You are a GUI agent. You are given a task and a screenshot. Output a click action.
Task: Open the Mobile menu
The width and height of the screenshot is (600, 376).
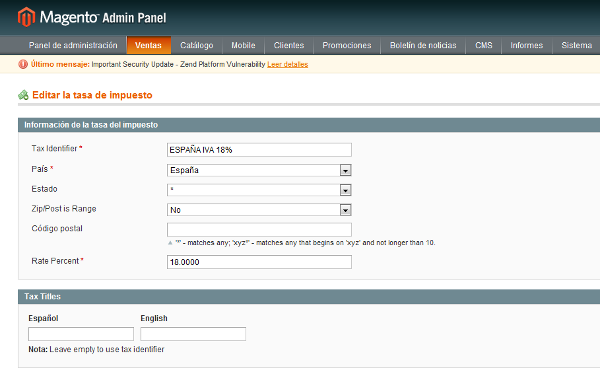pyautogui.click(x=243, y=45)
